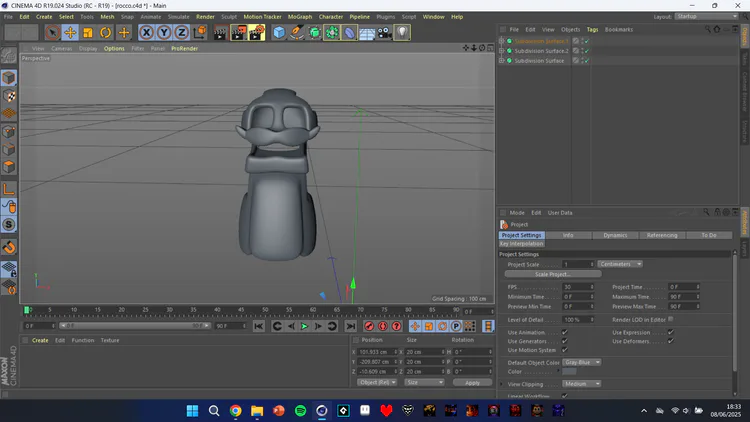Click the MoGraph Array generator icon

pos(332,33)
